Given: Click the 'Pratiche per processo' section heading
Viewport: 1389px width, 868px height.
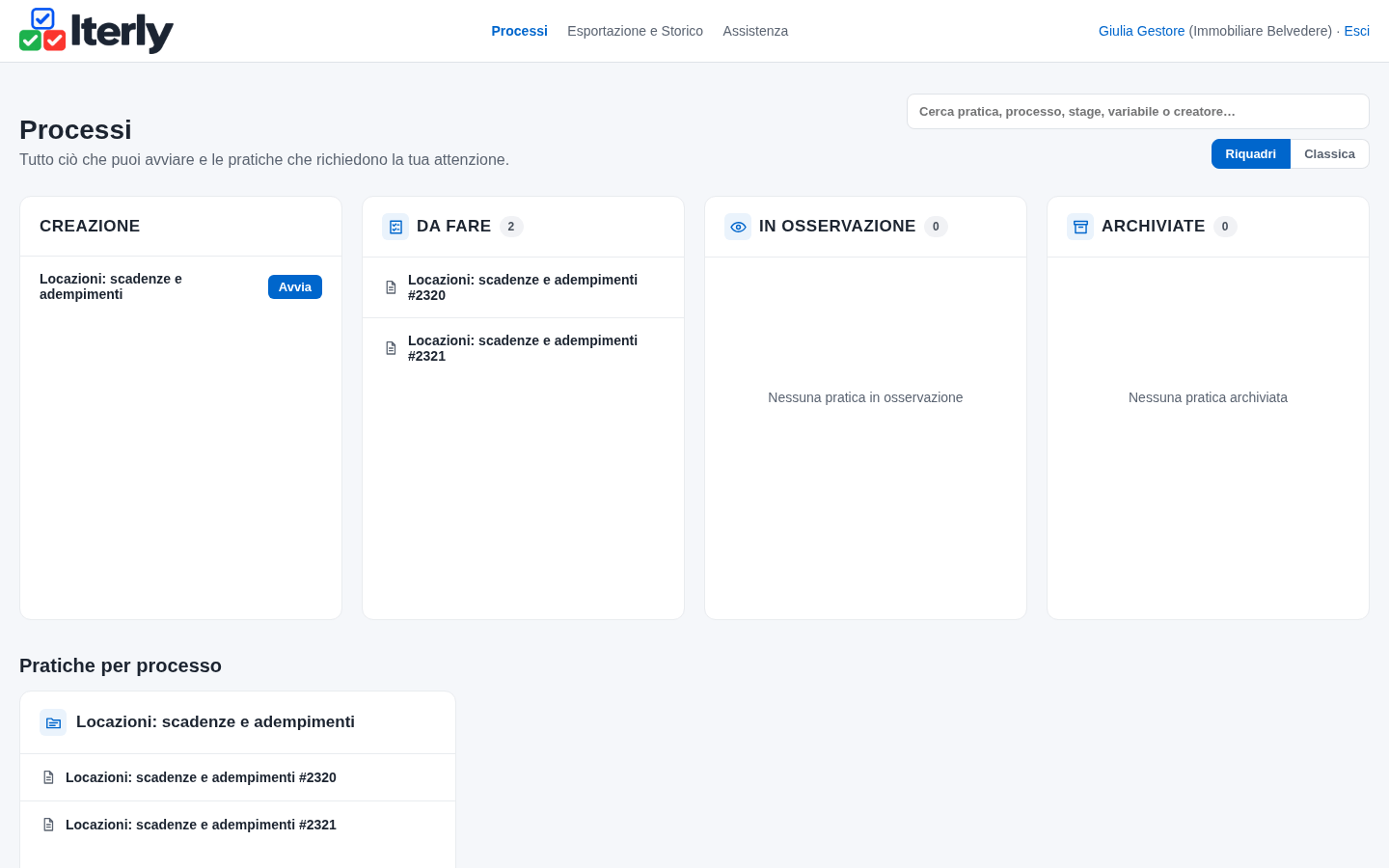Looking at the screenshot, I should [121, 665].
